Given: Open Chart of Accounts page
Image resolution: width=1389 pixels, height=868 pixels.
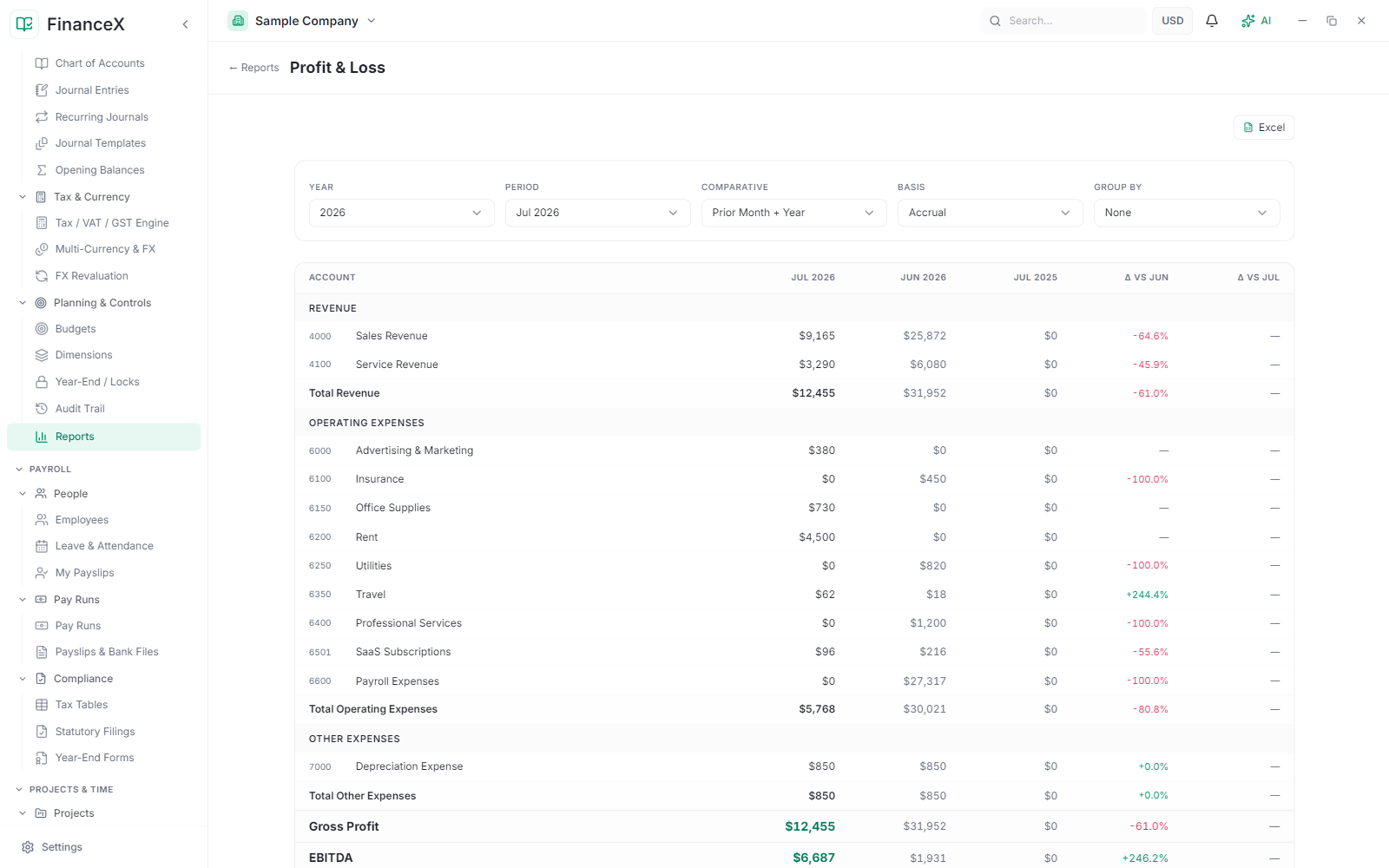Looking at the screenshot, I should click(x=100, y=63).
